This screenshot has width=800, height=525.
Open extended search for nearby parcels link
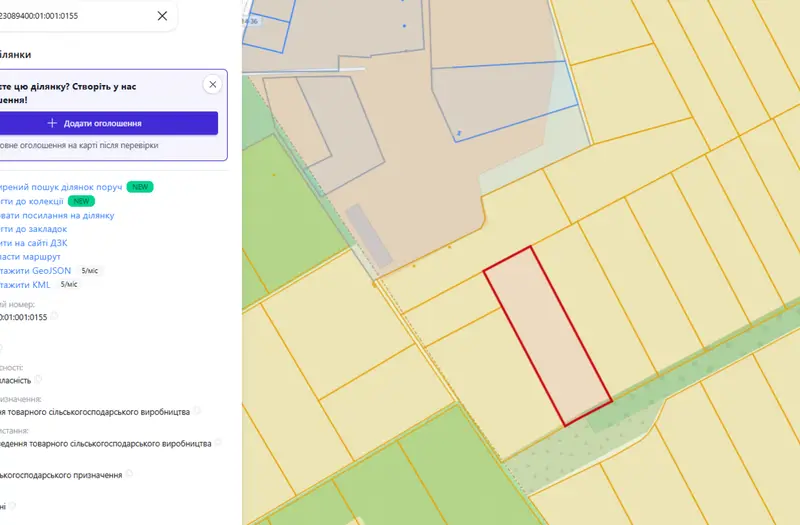point(61,187)
